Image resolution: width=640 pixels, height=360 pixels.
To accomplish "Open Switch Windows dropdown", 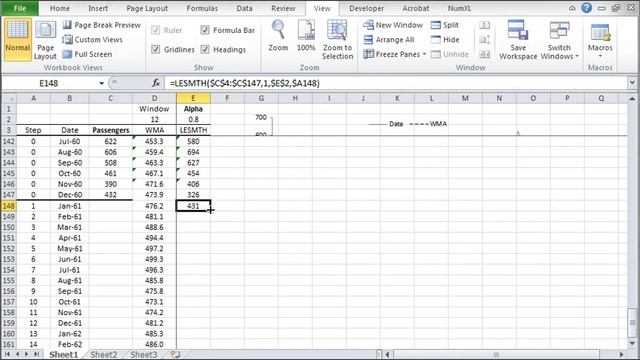I will click(559, 40).
